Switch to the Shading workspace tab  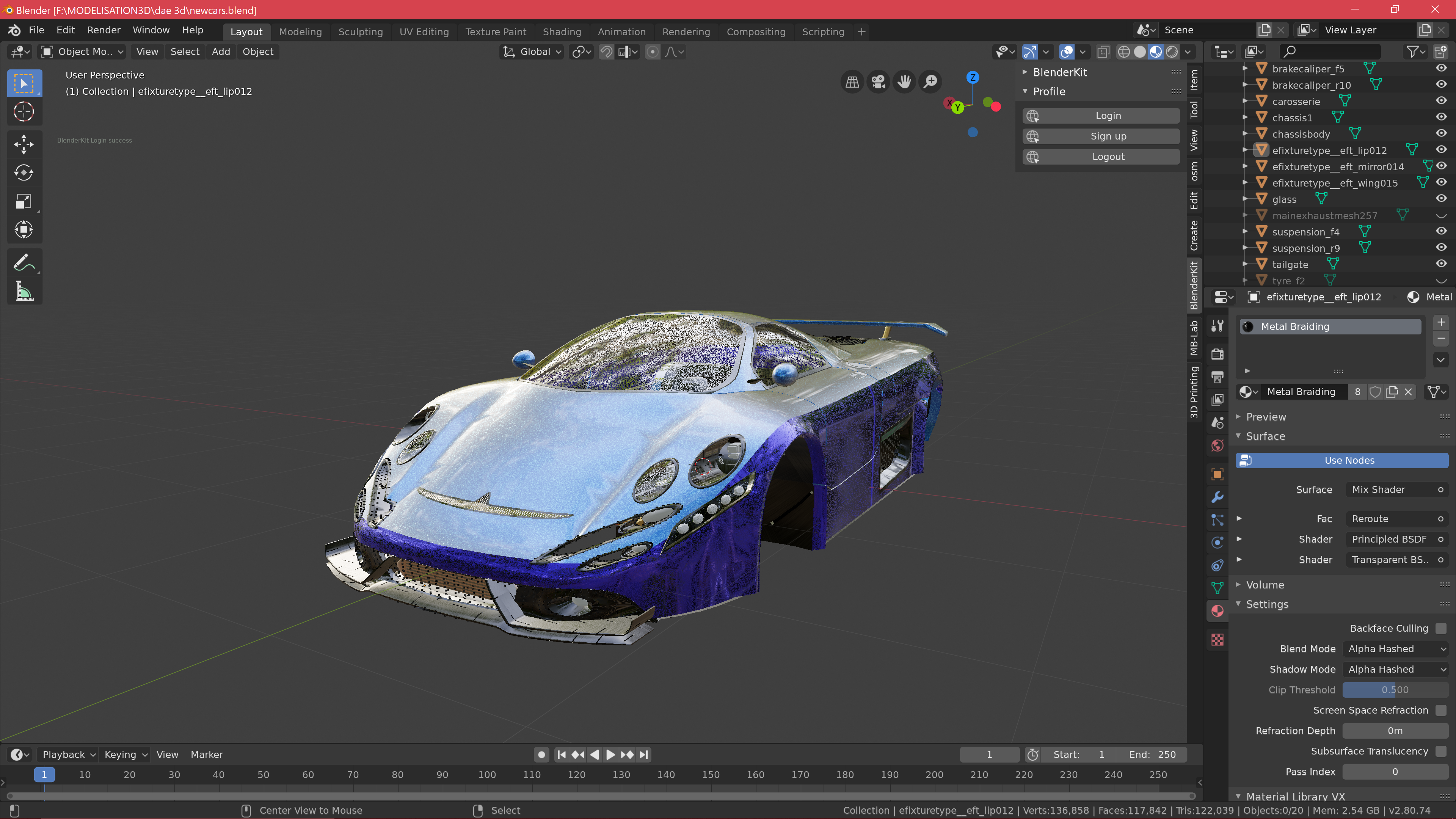[x=561, y=31]
